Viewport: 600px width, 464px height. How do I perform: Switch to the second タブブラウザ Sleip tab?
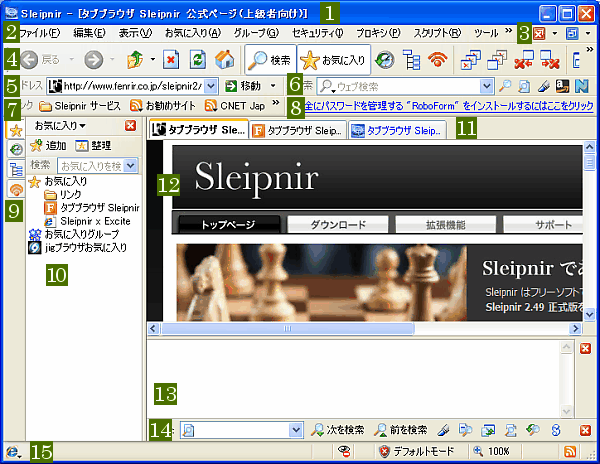point(298,131)
